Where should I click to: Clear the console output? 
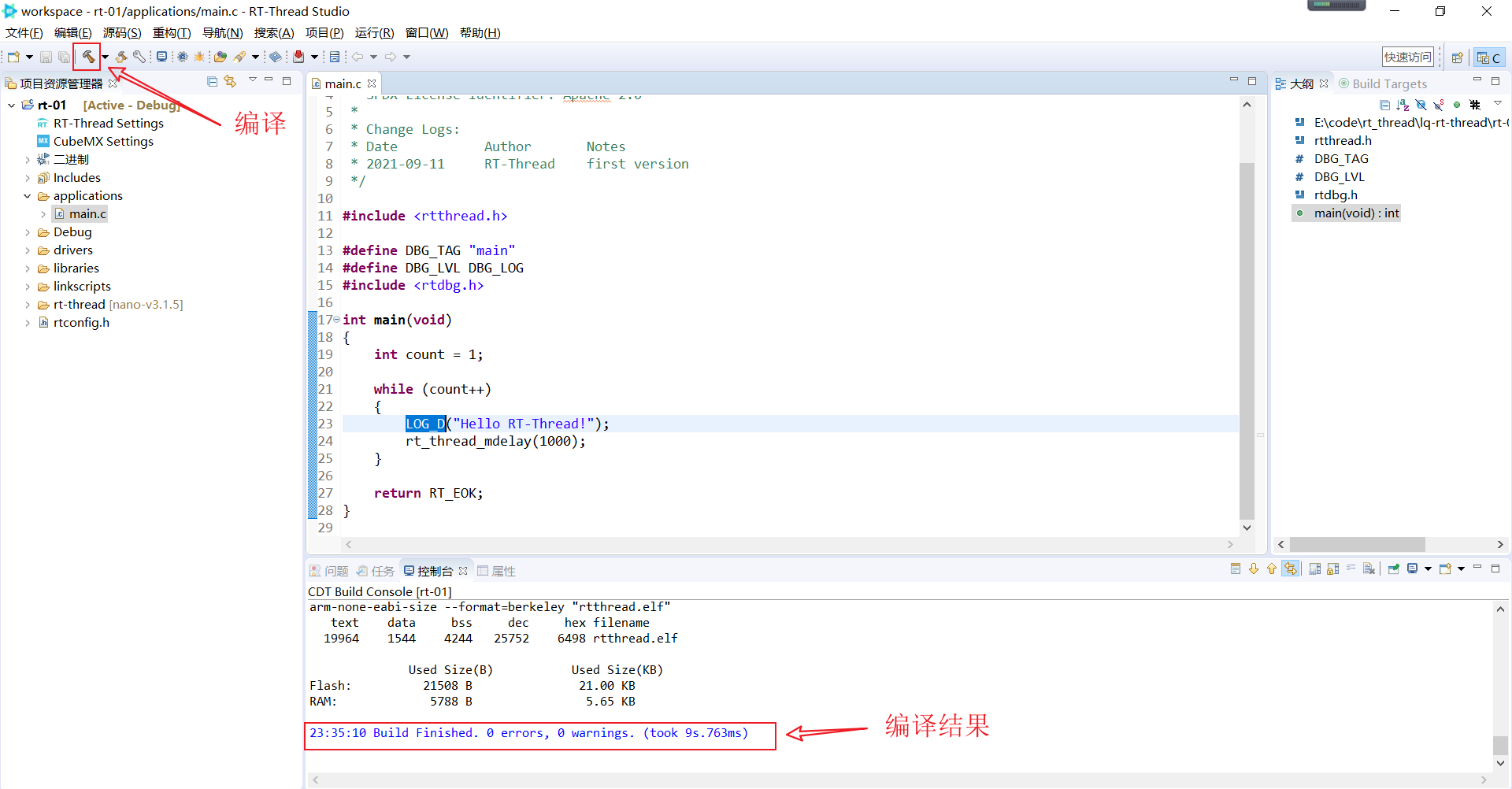pyautogui.click(x=1369, y=569)
